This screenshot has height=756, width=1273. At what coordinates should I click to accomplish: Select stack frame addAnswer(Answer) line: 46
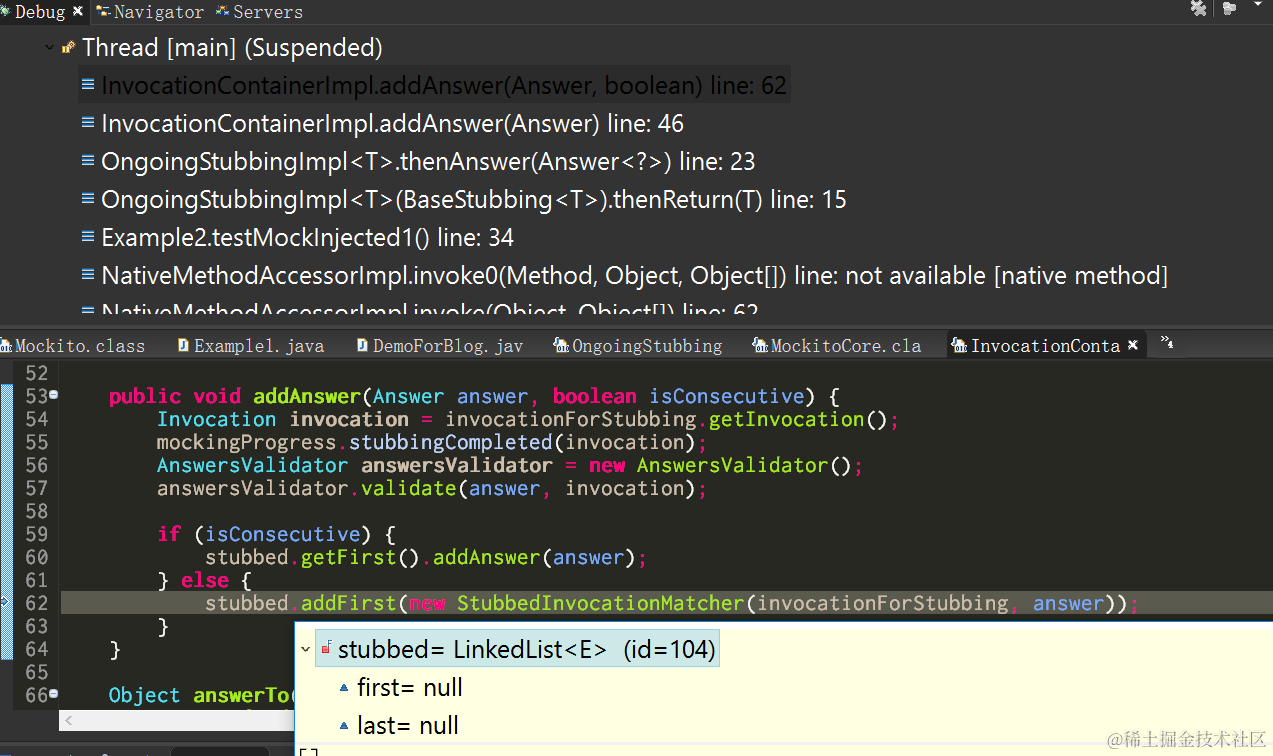[x=392, y=124]
